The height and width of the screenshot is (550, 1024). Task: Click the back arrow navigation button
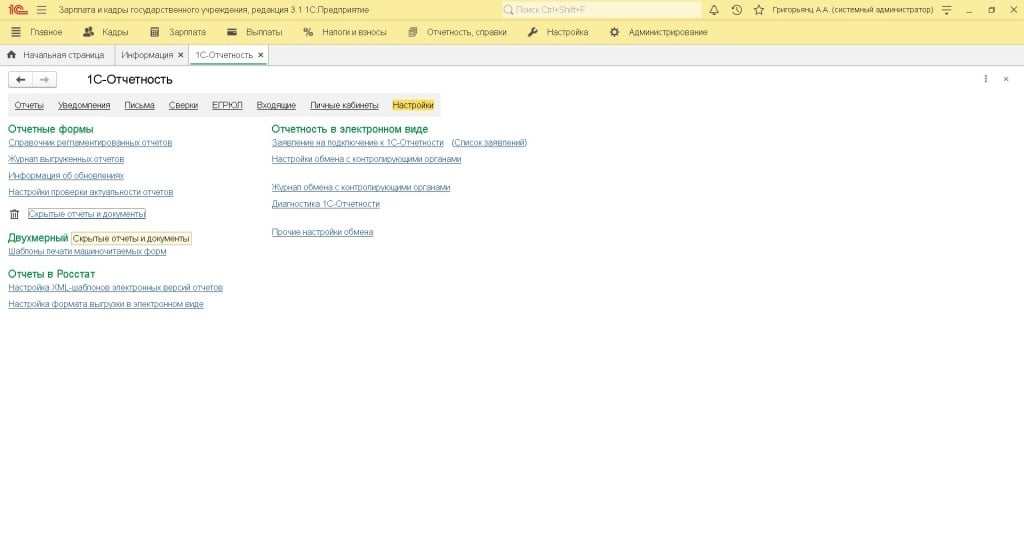coord(21,79)
